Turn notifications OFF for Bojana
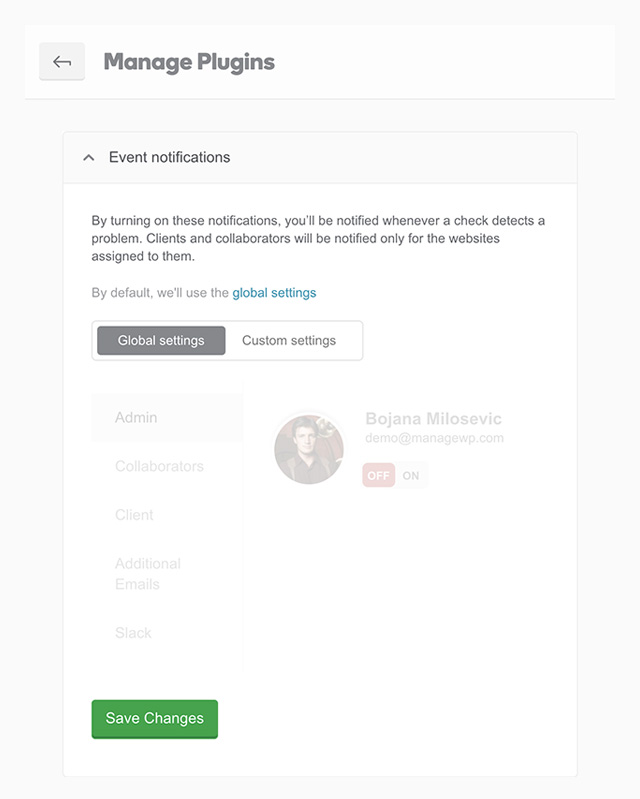The height and width of the screenshot is (799, 640). [379, 475]
